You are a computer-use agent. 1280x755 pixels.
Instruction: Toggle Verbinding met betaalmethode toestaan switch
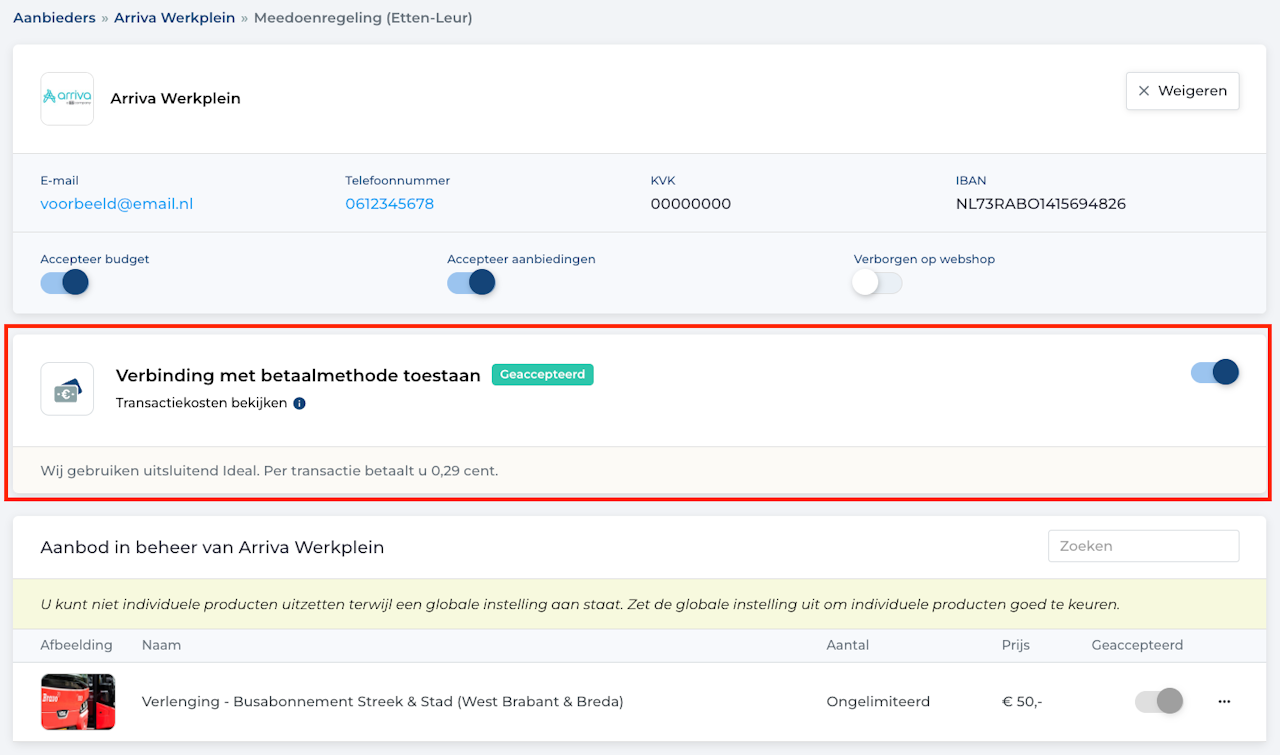[x=1215, y=373]
